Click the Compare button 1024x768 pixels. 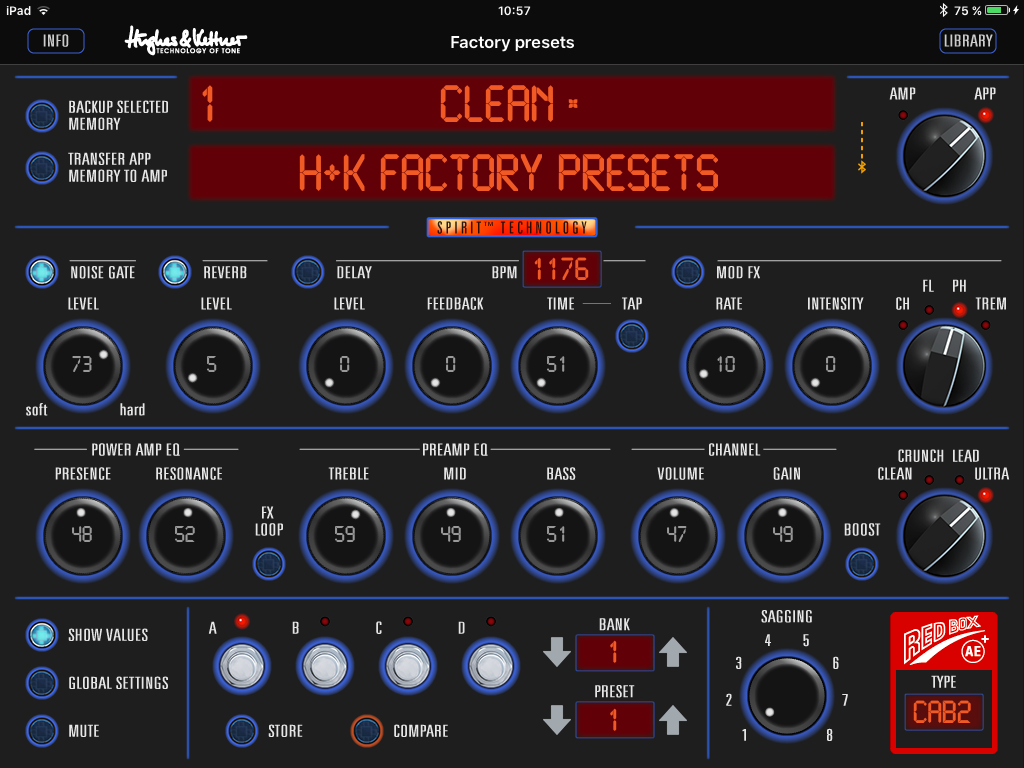366,731
